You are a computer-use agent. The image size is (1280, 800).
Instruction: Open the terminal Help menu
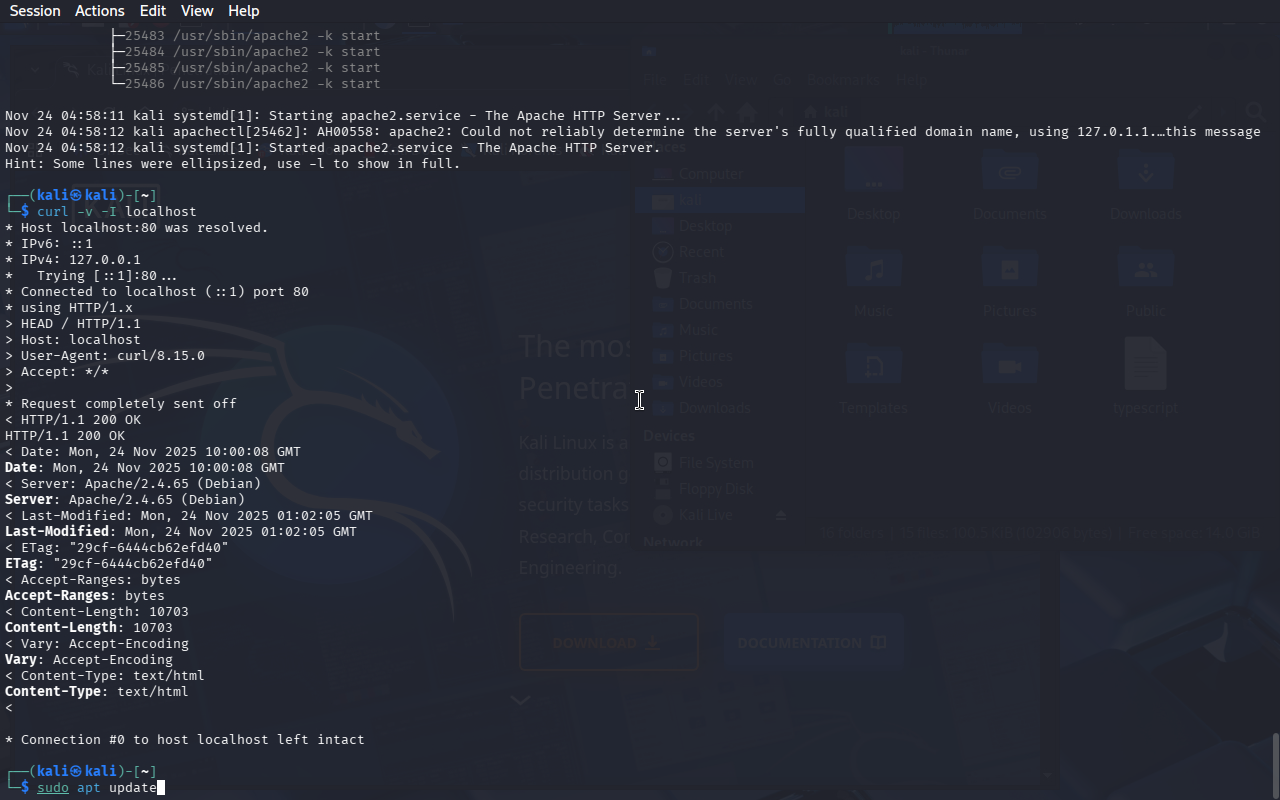point(243,11)
